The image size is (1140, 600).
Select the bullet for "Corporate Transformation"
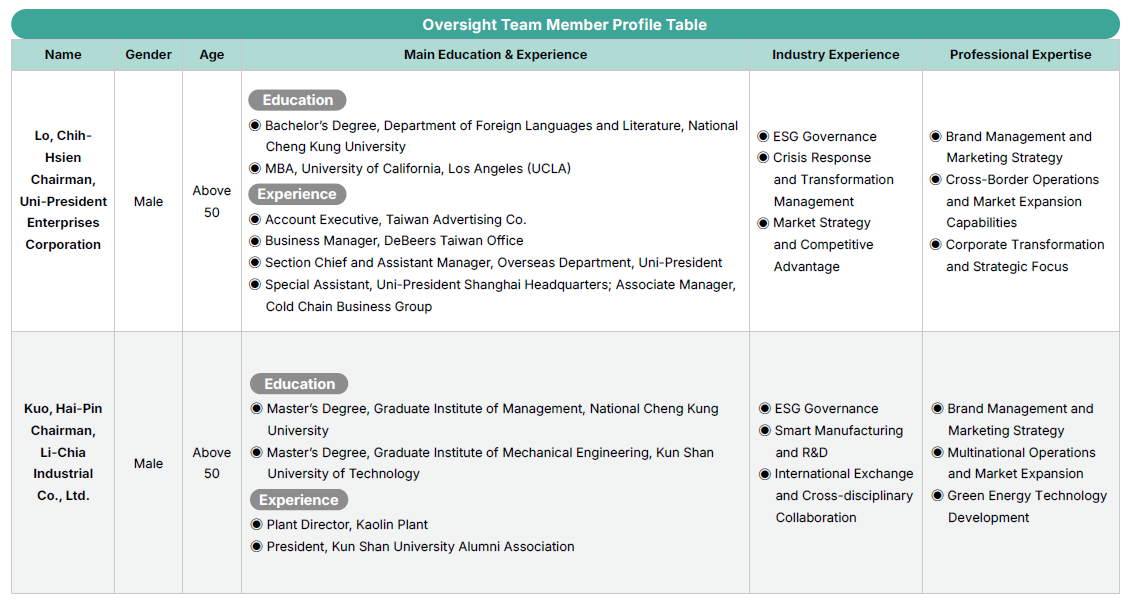[936, 245]
